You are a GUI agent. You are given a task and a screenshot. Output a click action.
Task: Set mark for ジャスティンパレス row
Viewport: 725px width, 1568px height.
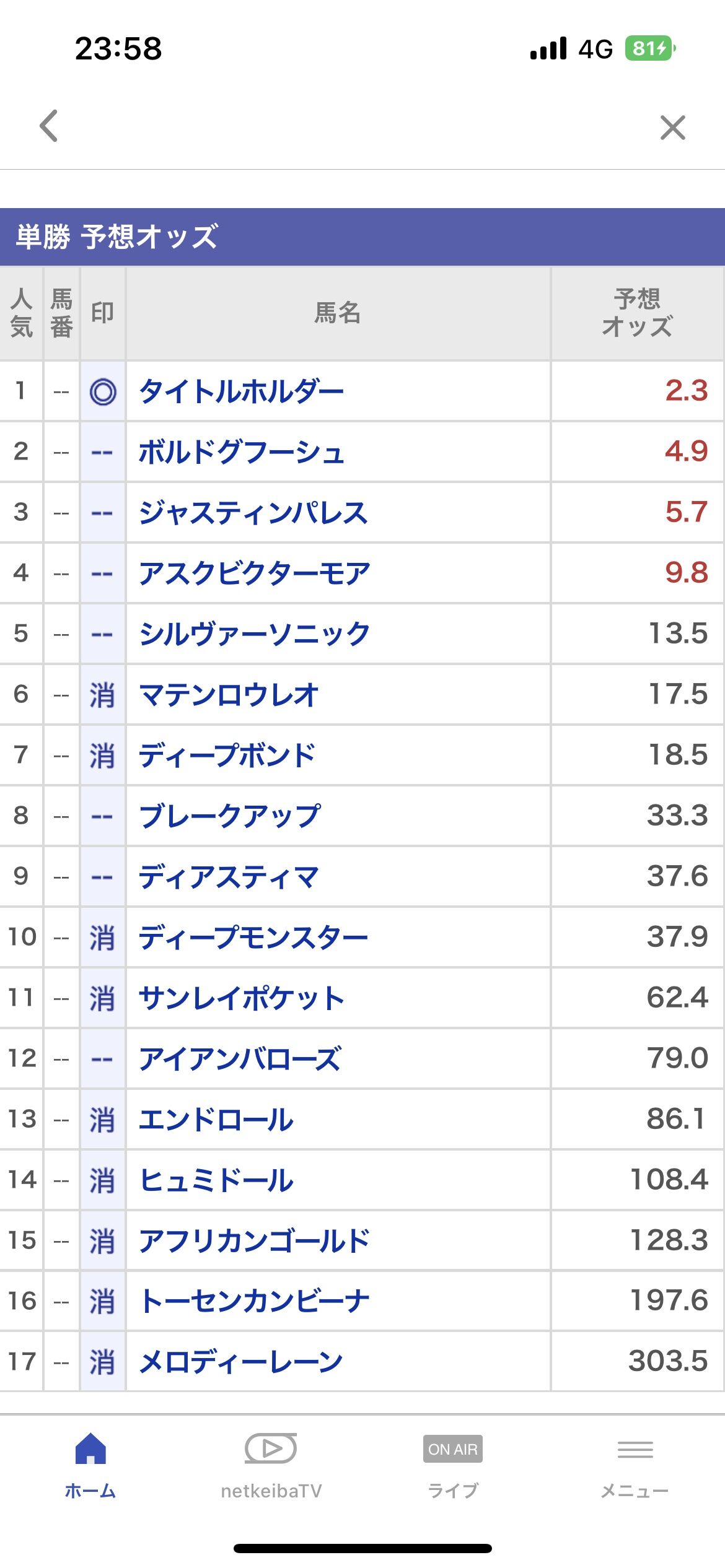103,513
